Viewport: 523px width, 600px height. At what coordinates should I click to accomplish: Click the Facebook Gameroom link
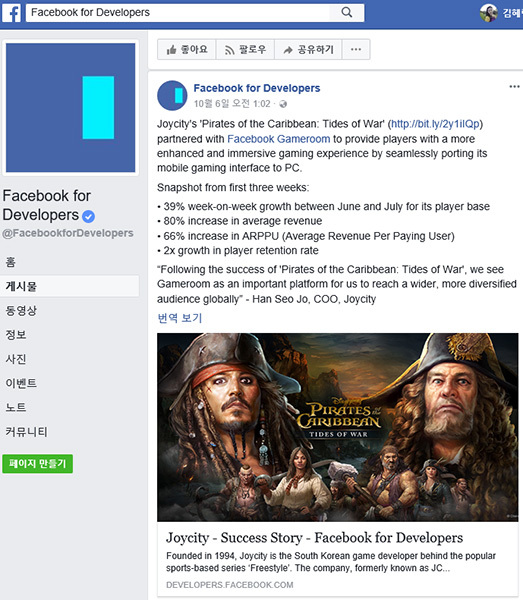point(279,139)
